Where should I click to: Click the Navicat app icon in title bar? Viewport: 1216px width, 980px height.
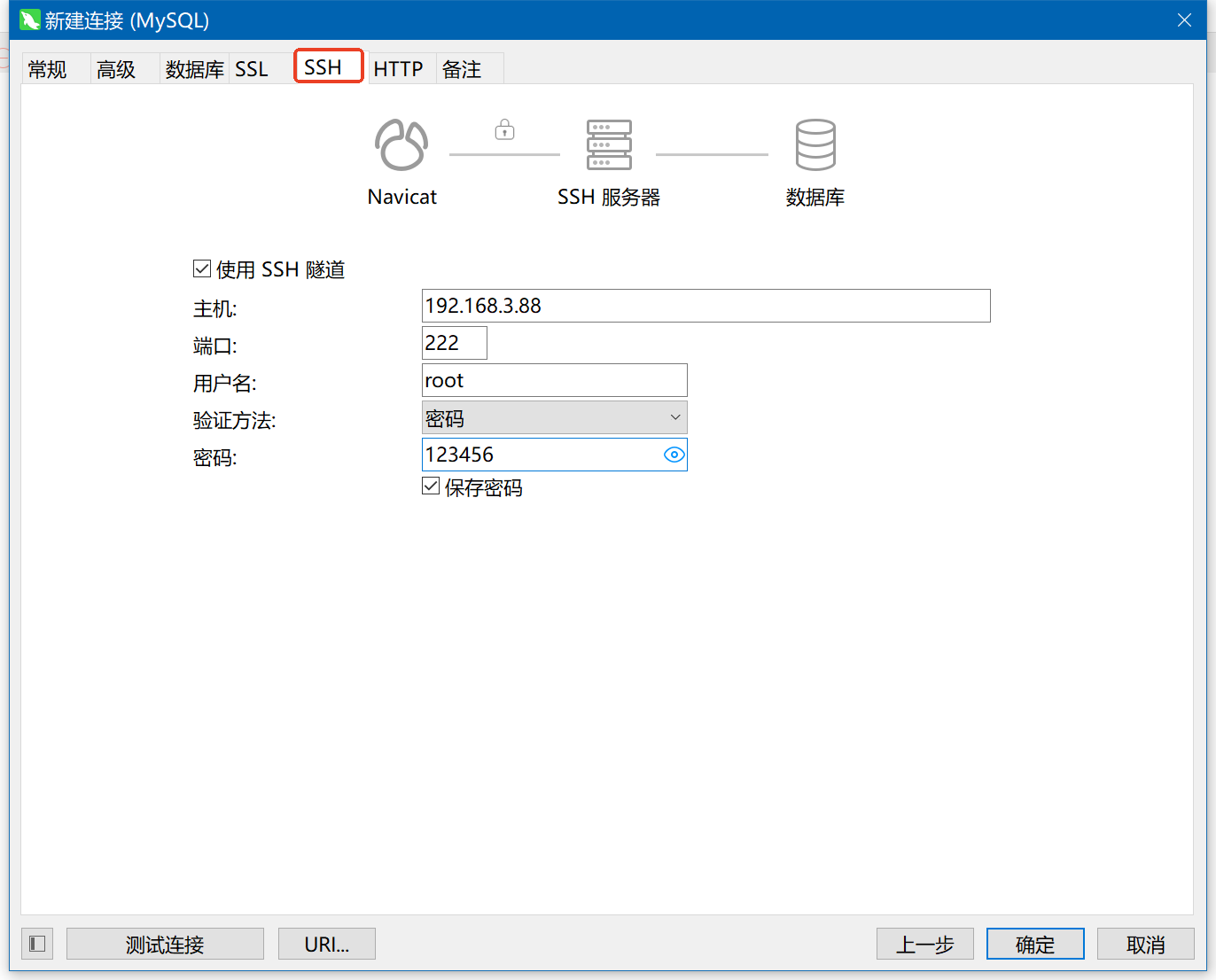point(29,20)
